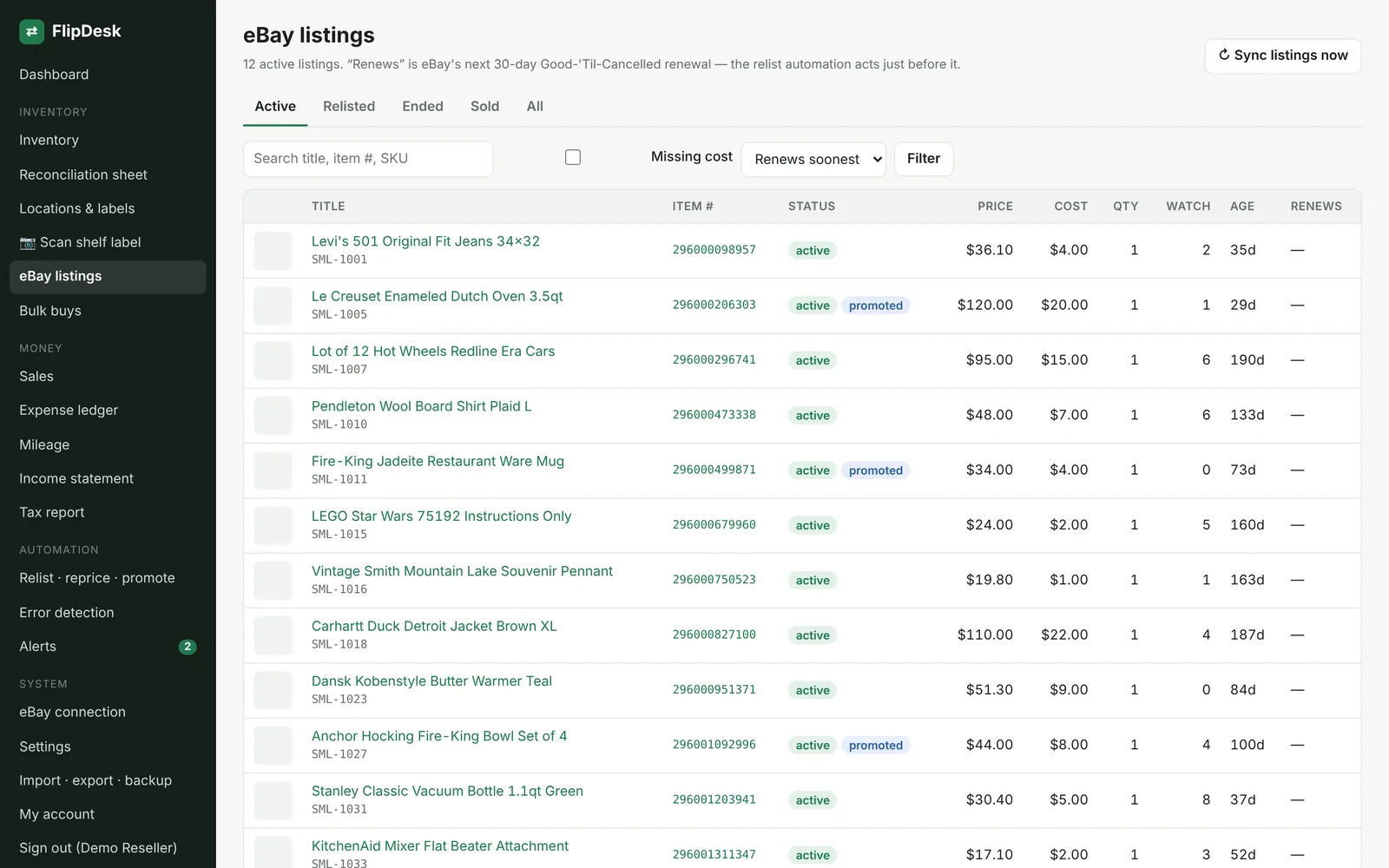Click the Filter button
Image resolution: width=1389 pixels, height=868 pixels.
click(924, 159)
